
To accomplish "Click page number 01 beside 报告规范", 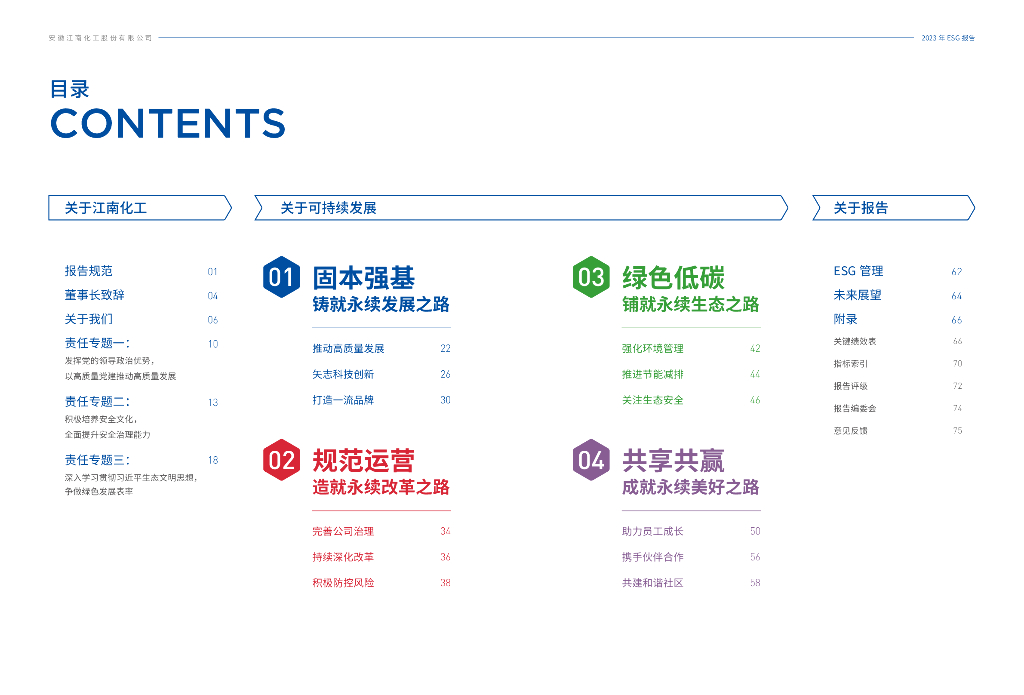I will pos(212,272).
